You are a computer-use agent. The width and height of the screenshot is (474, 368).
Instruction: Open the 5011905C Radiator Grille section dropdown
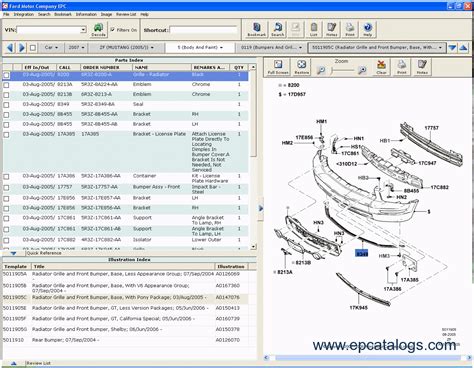pyautogui.click(x=377, y=48)
